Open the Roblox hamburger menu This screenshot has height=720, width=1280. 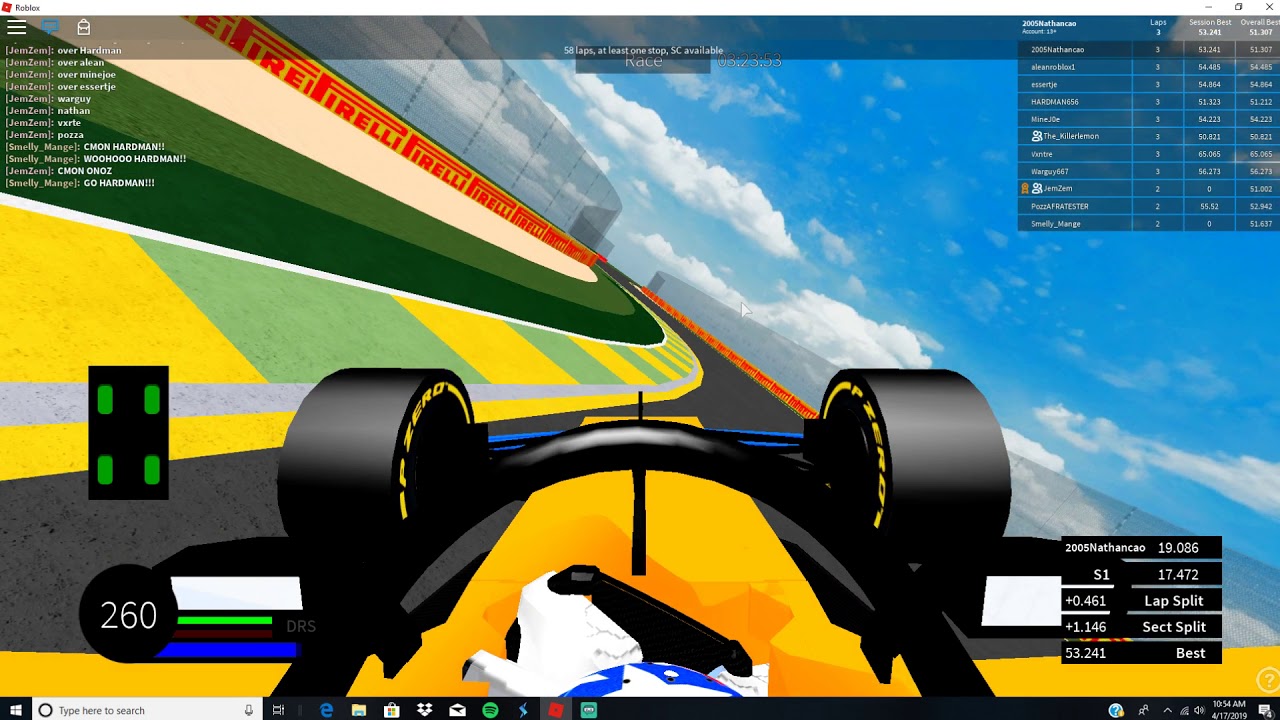point(17,27)
